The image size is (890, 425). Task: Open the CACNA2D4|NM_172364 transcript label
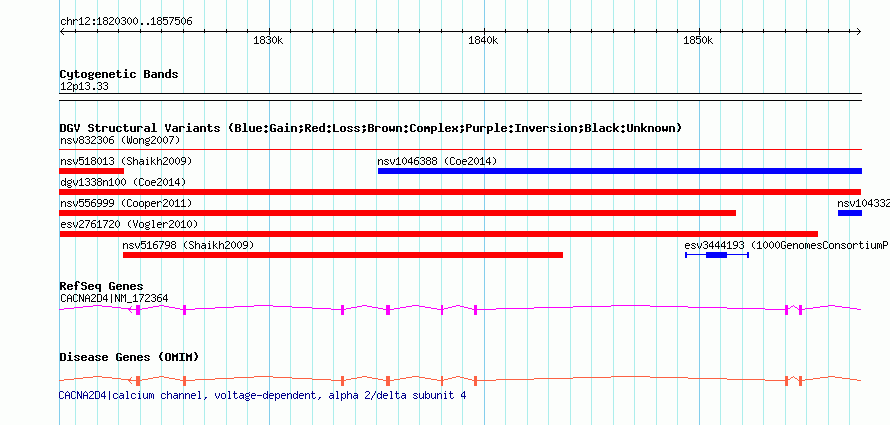(114, 298)
